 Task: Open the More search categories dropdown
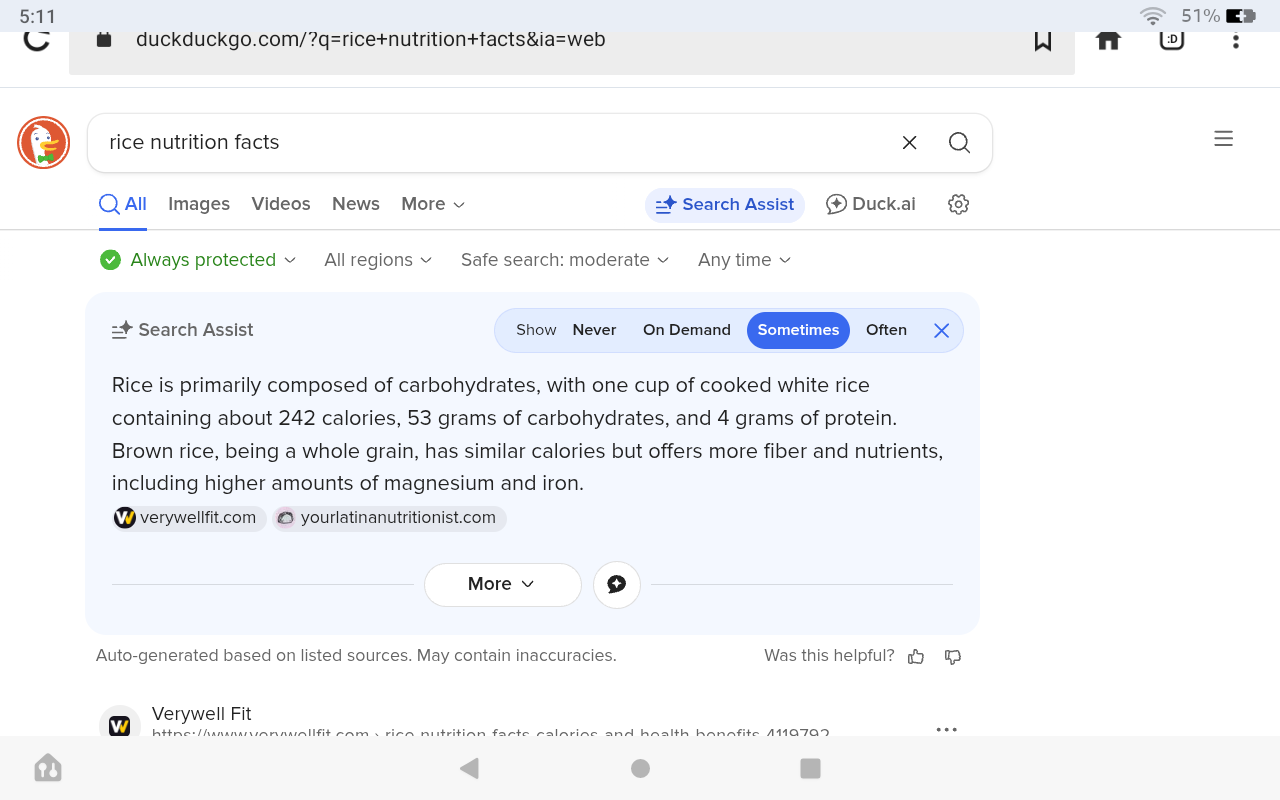point(433,204)
